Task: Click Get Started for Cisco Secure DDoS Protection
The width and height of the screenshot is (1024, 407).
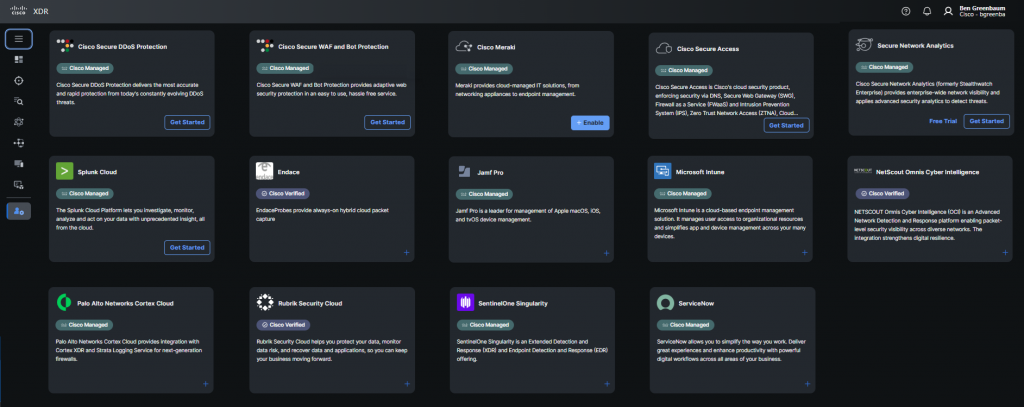Action: pyautogui.click(x=187, y=122)
